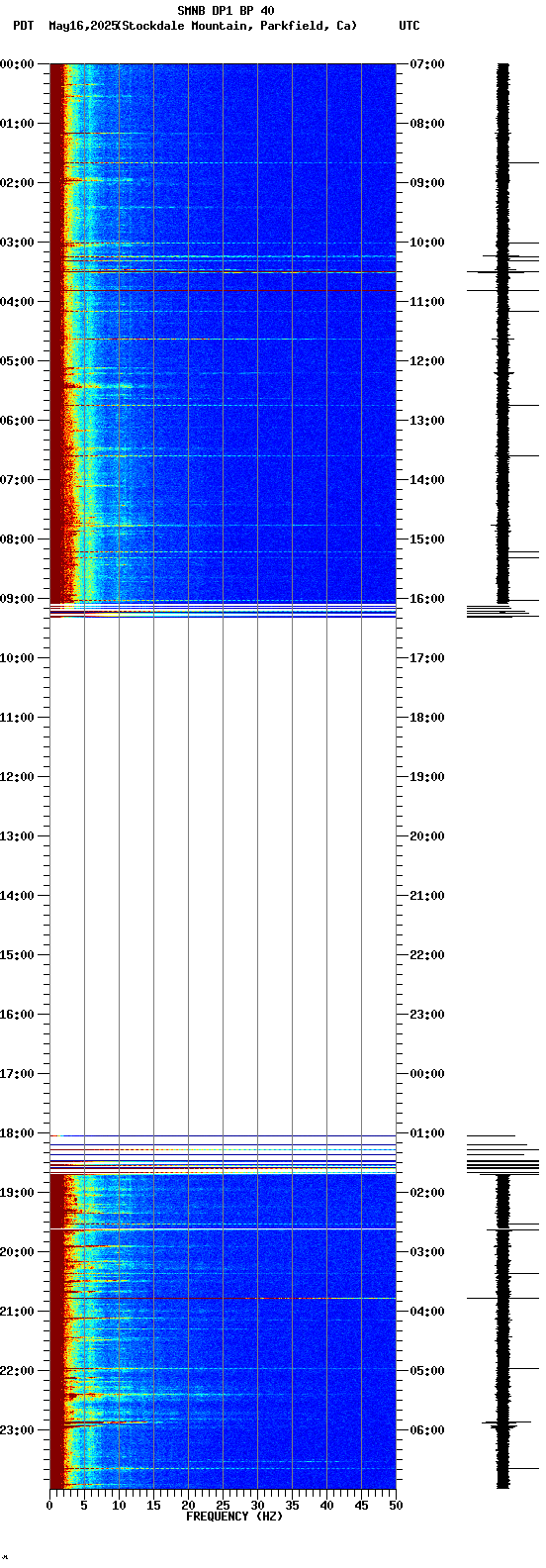Click the PDT axis label '09:00'

18,599
